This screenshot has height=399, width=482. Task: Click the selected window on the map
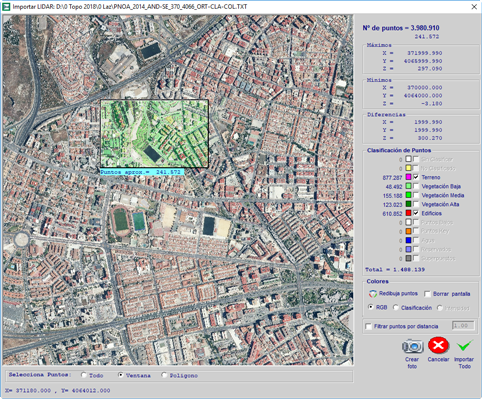[x=155, y=133]
